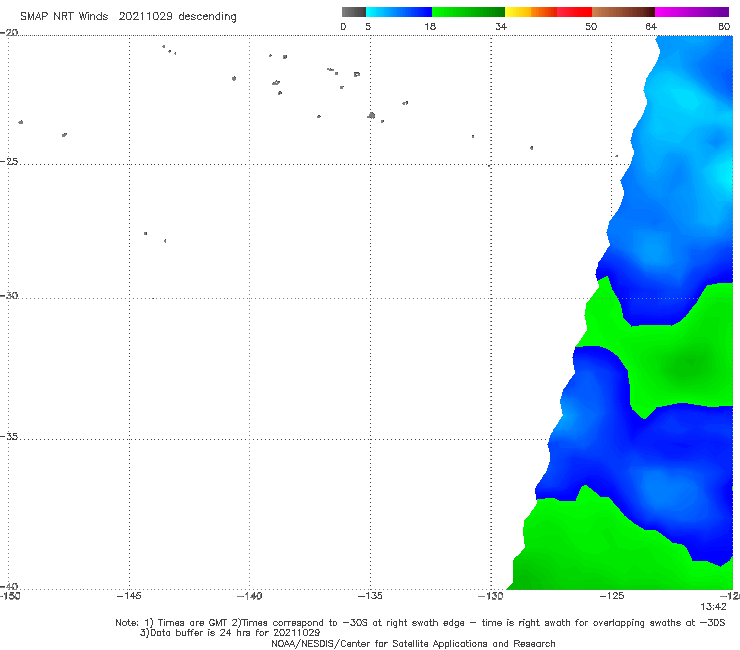Click the latitude label '-30'

point(9,295)
